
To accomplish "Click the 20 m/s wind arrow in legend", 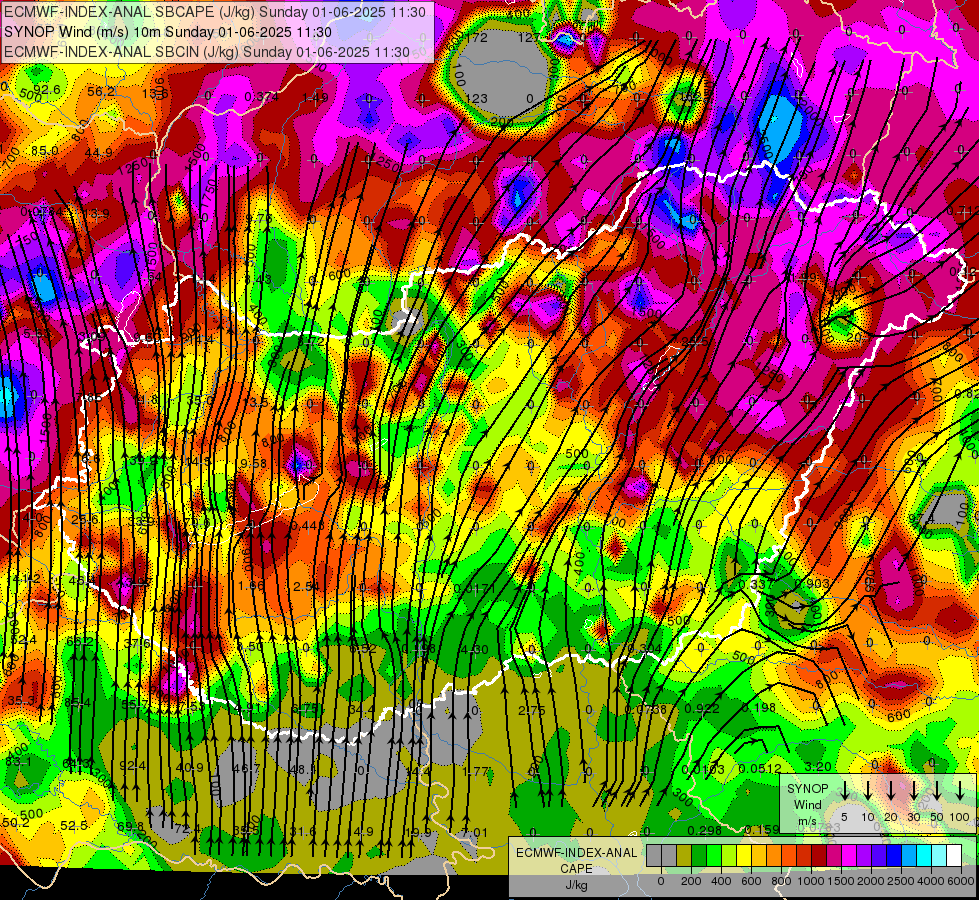I will pyautogui.click(x=891, y=791).
